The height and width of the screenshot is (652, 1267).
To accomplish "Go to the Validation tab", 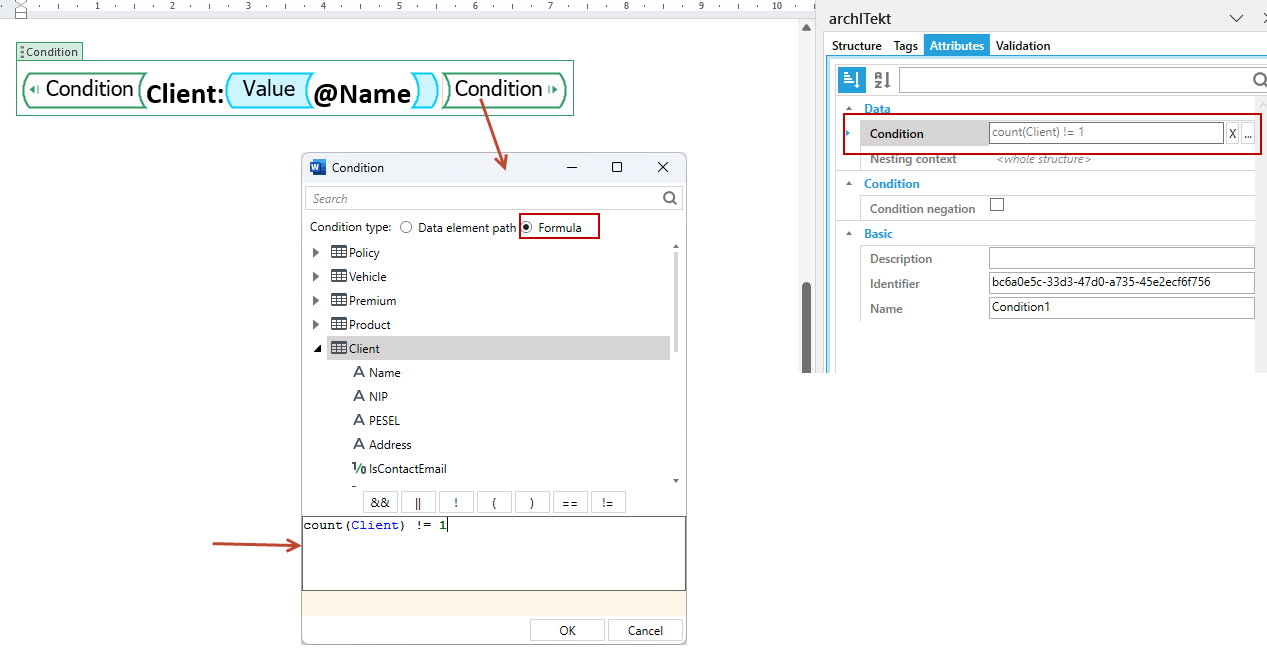I will pos(1023,46).
